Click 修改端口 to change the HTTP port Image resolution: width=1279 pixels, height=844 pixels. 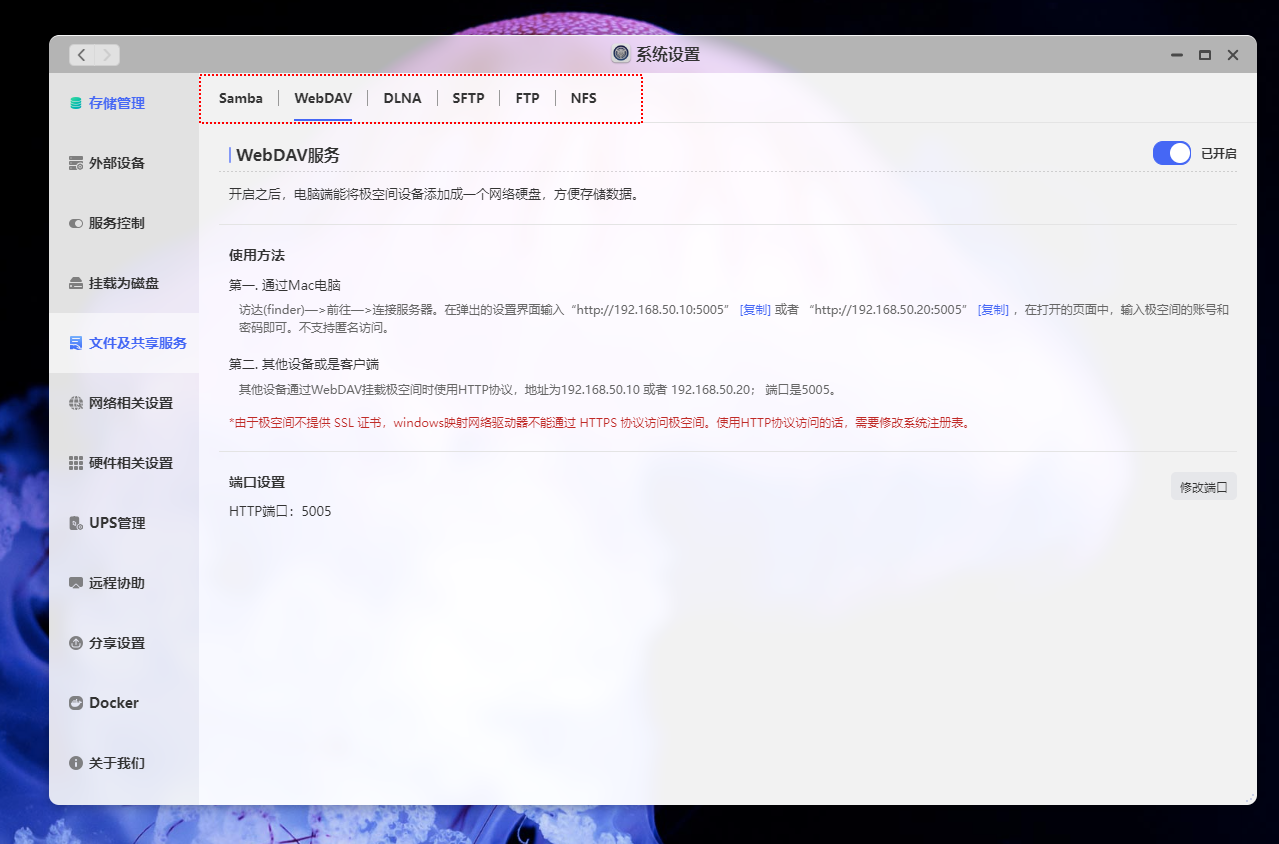[1203, 485]
